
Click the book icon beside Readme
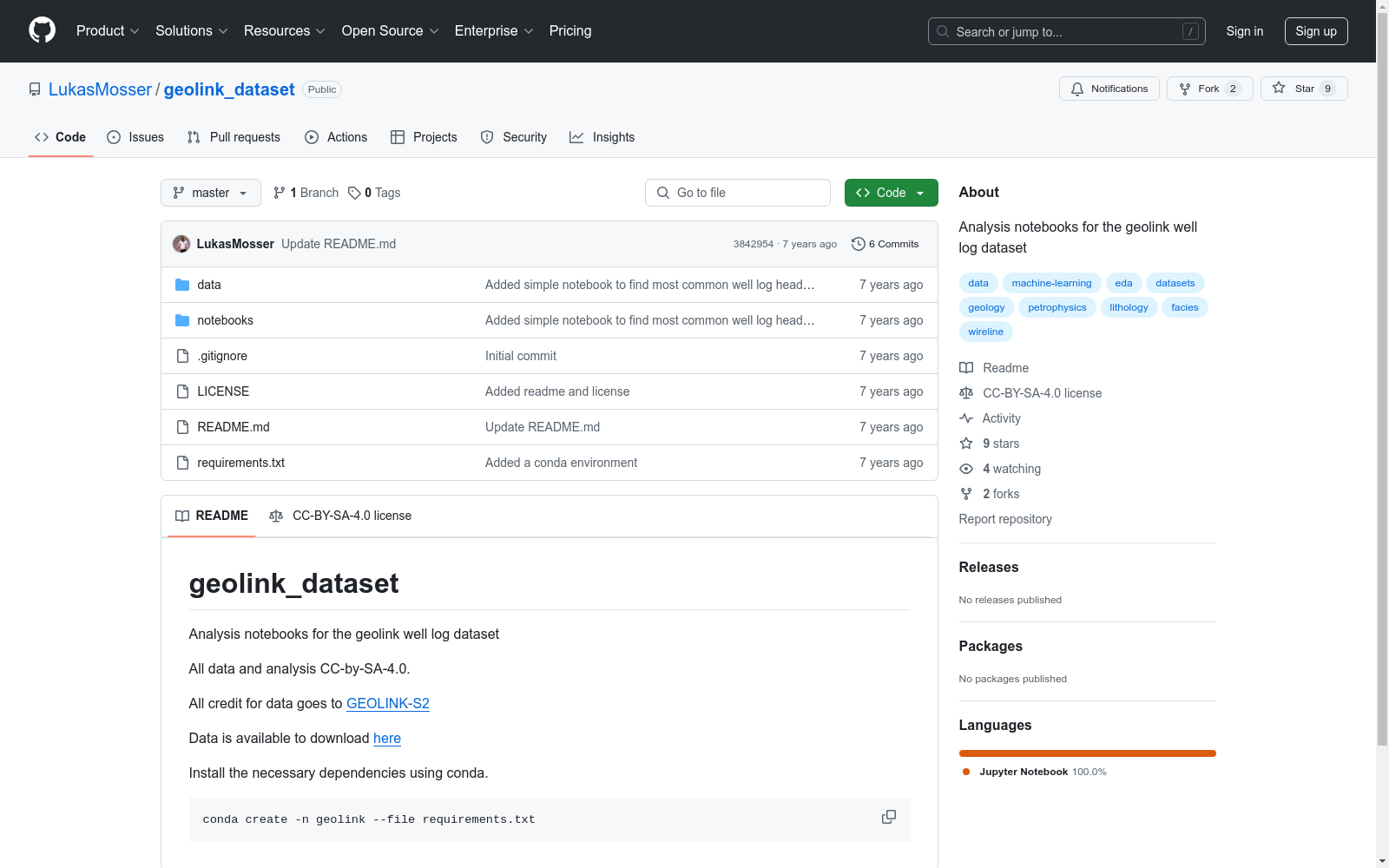point(966,368)
